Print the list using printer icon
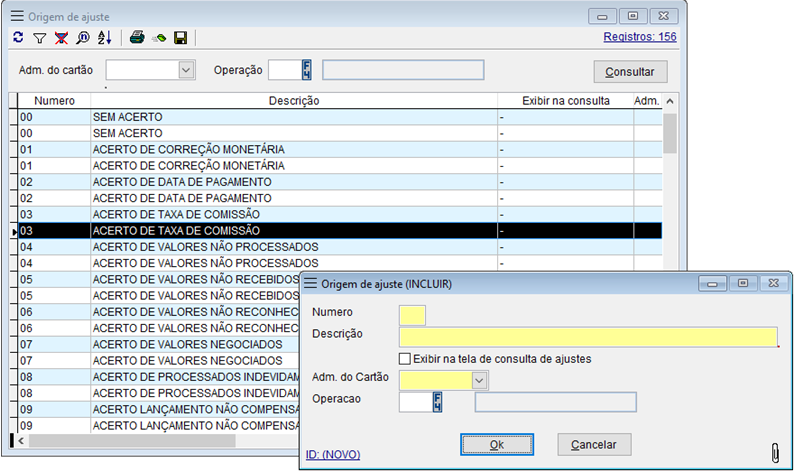Image resolution: width=796 pixels, height=474 pixels. [137, 38]
